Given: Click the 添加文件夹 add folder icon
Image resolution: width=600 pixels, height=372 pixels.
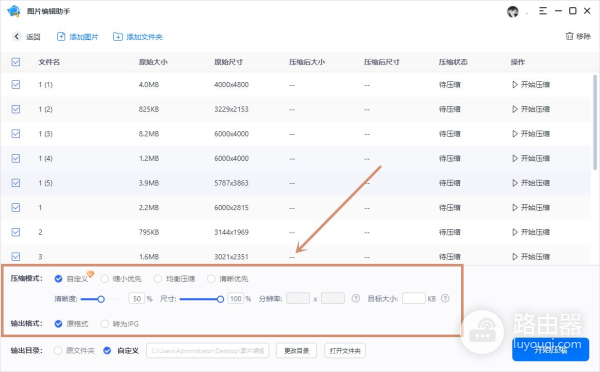Looking at the screenshot, I should click(117, 37).
